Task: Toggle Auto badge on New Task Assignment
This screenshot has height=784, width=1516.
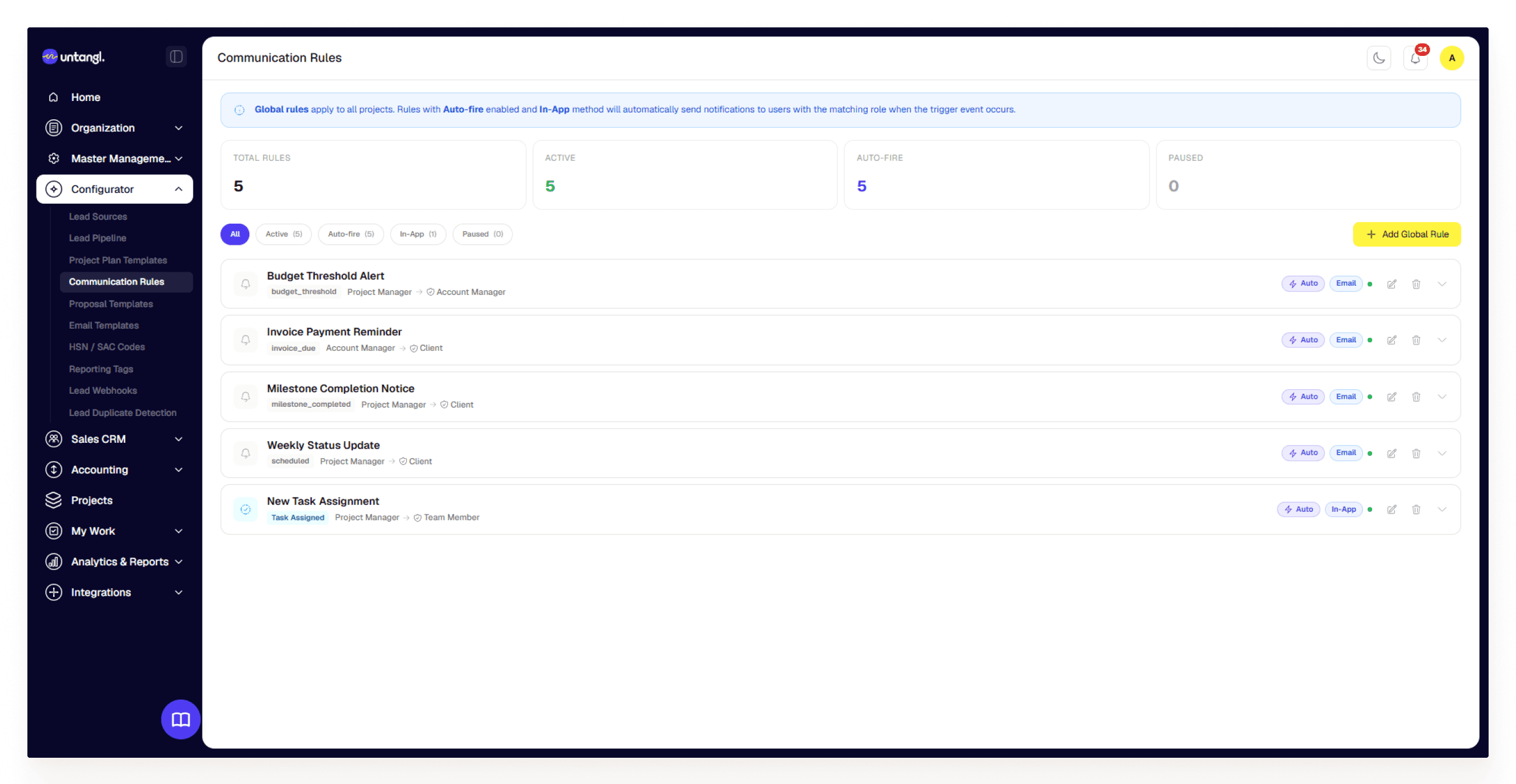Action: (x=1299, y=510)
